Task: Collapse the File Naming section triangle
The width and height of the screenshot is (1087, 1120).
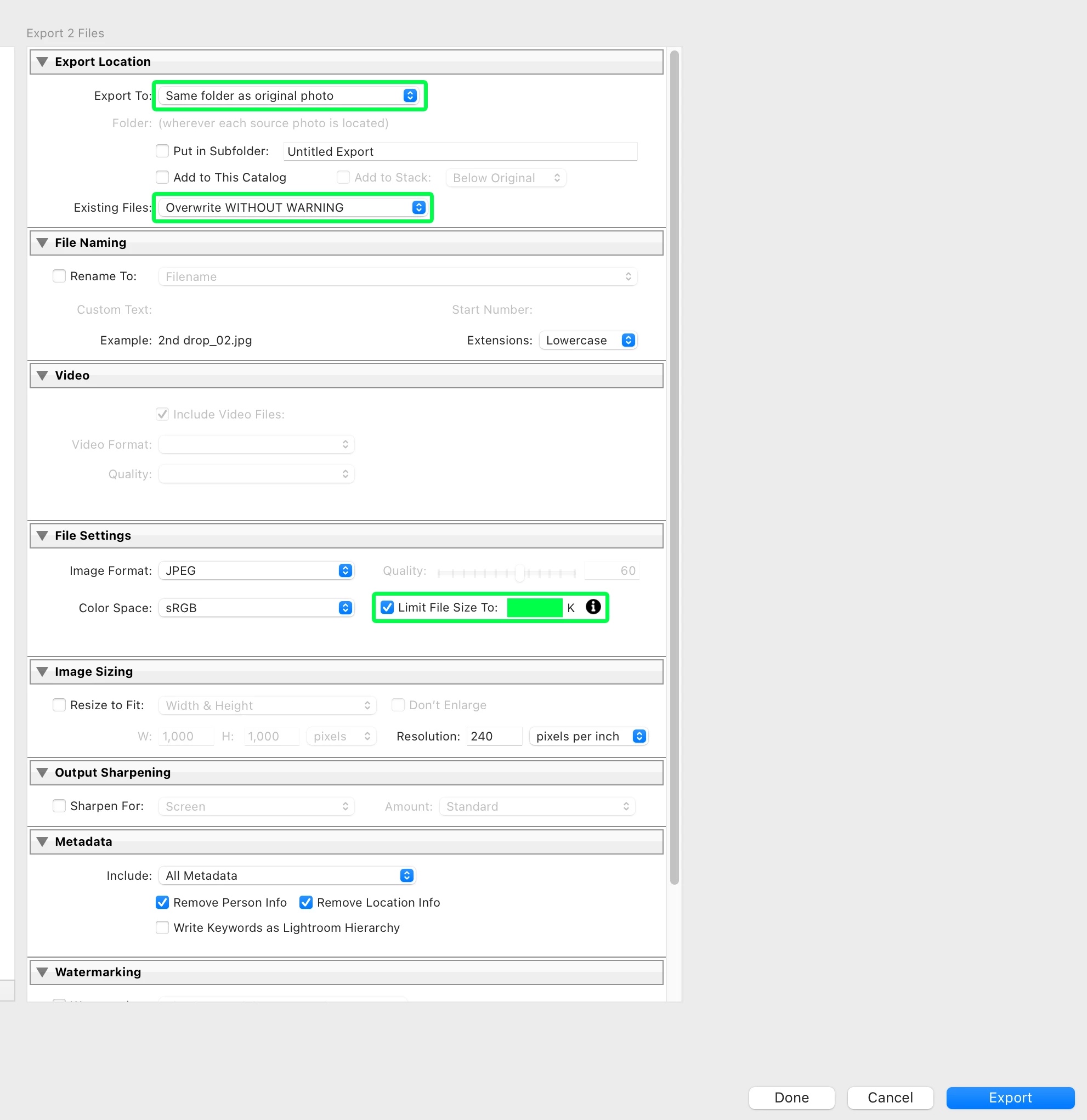Action: coord(42,243)
